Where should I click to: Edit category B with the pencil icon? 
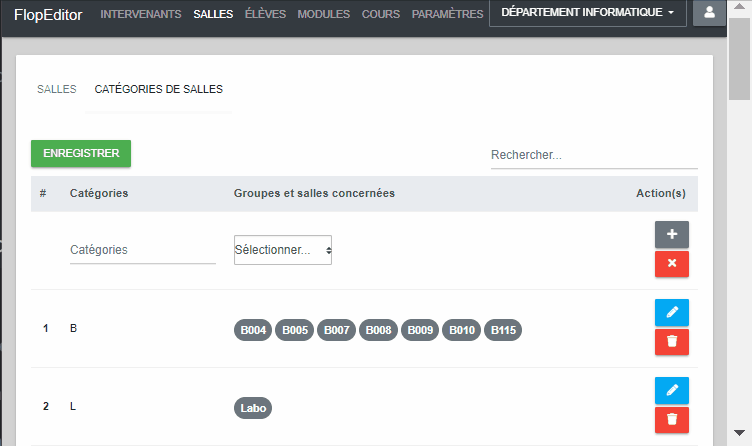[671, 312]
